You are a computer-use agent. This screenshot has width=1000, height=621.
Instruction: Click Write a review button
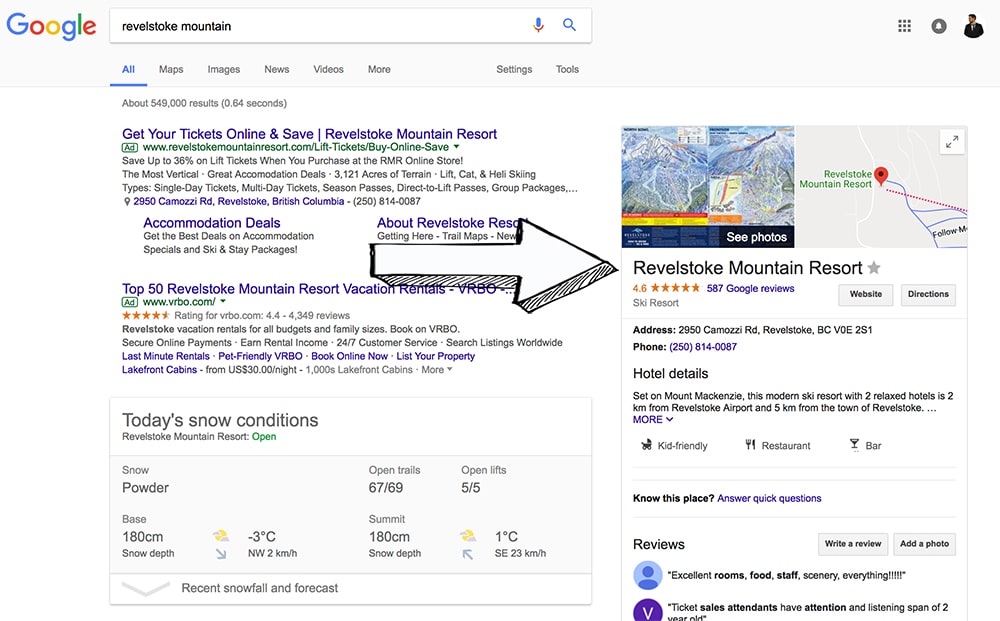coord(853,544)
